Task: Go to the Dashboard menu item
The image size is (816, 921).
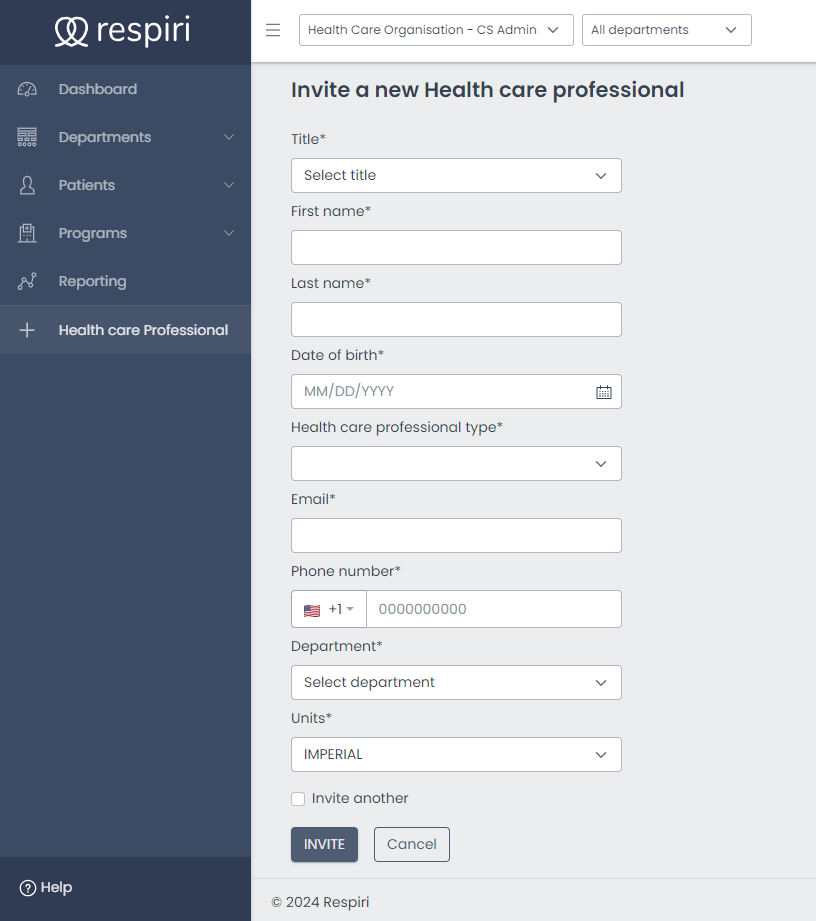Action: [97, 89]
